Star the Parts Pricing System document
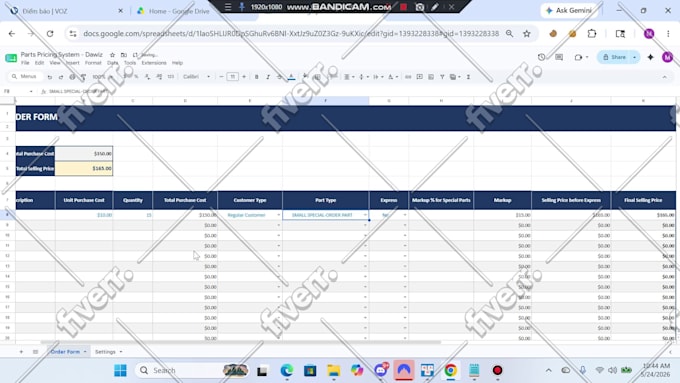The height and width of the screenshot is (383, 680). [112, 55]
